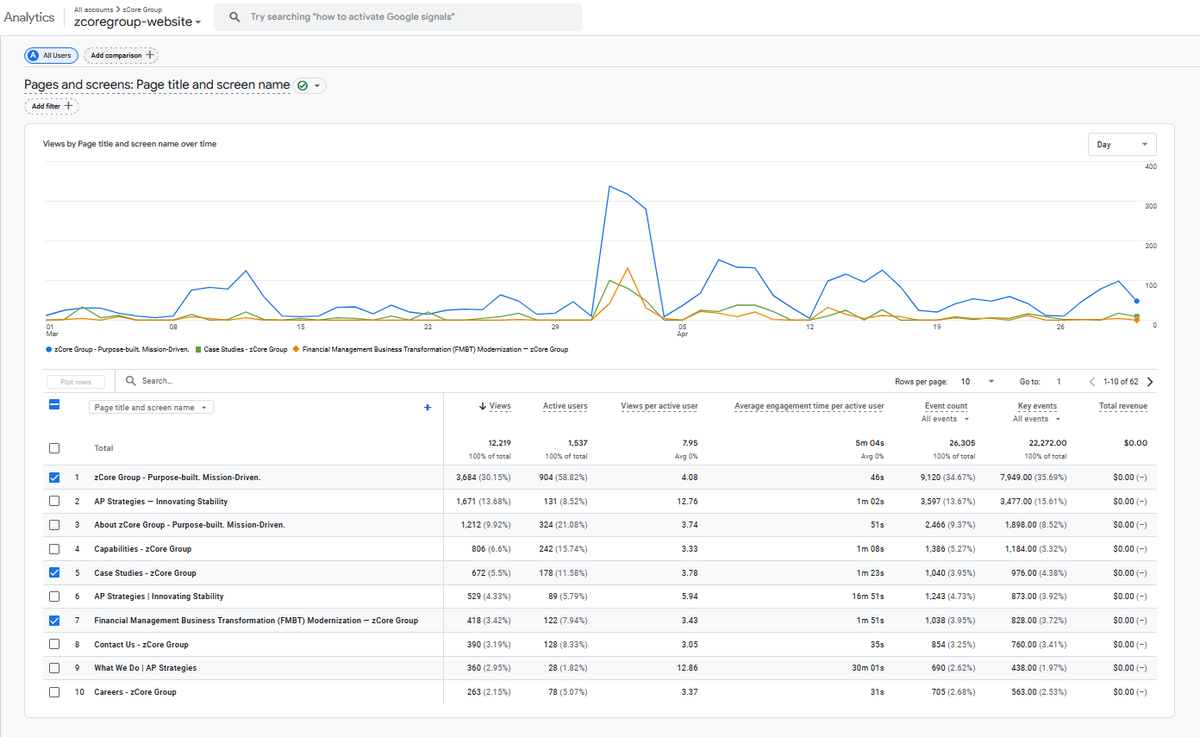Open dropdown arrow next to report title
This screenshot has width=1200, height=737.
pos(318,86)
